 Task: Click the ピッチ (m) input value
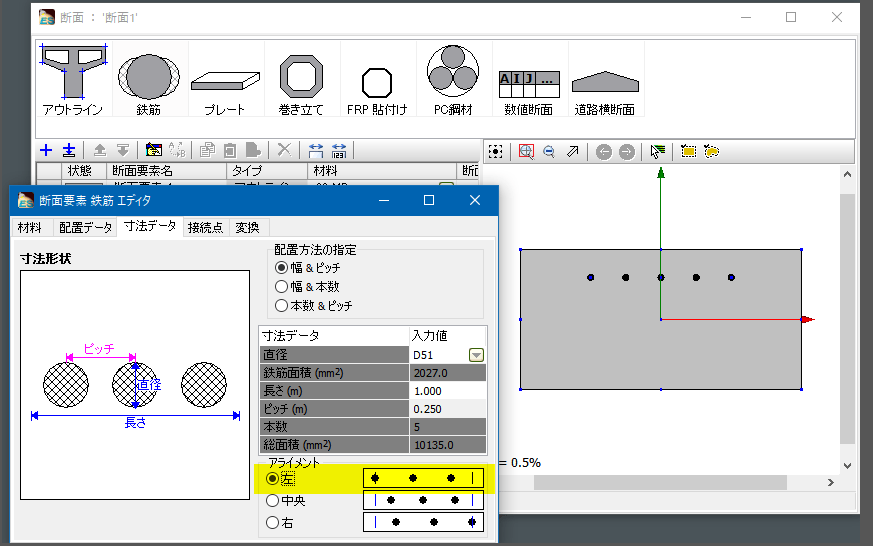pos(446,409)
